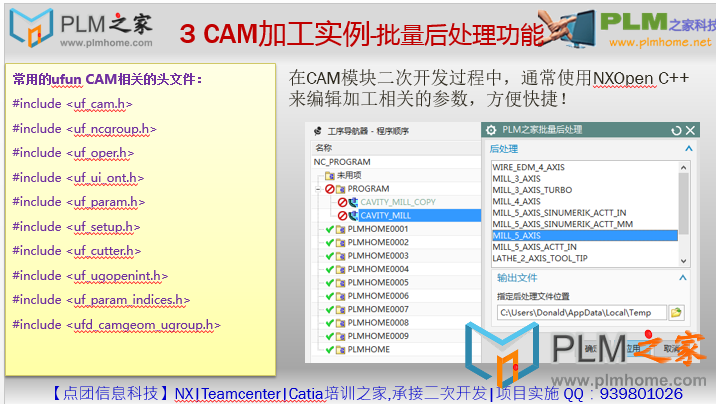The image size is (716, 404).
Task: Click the folder icon beside PLMHOME0005
Action: (341, 283)
